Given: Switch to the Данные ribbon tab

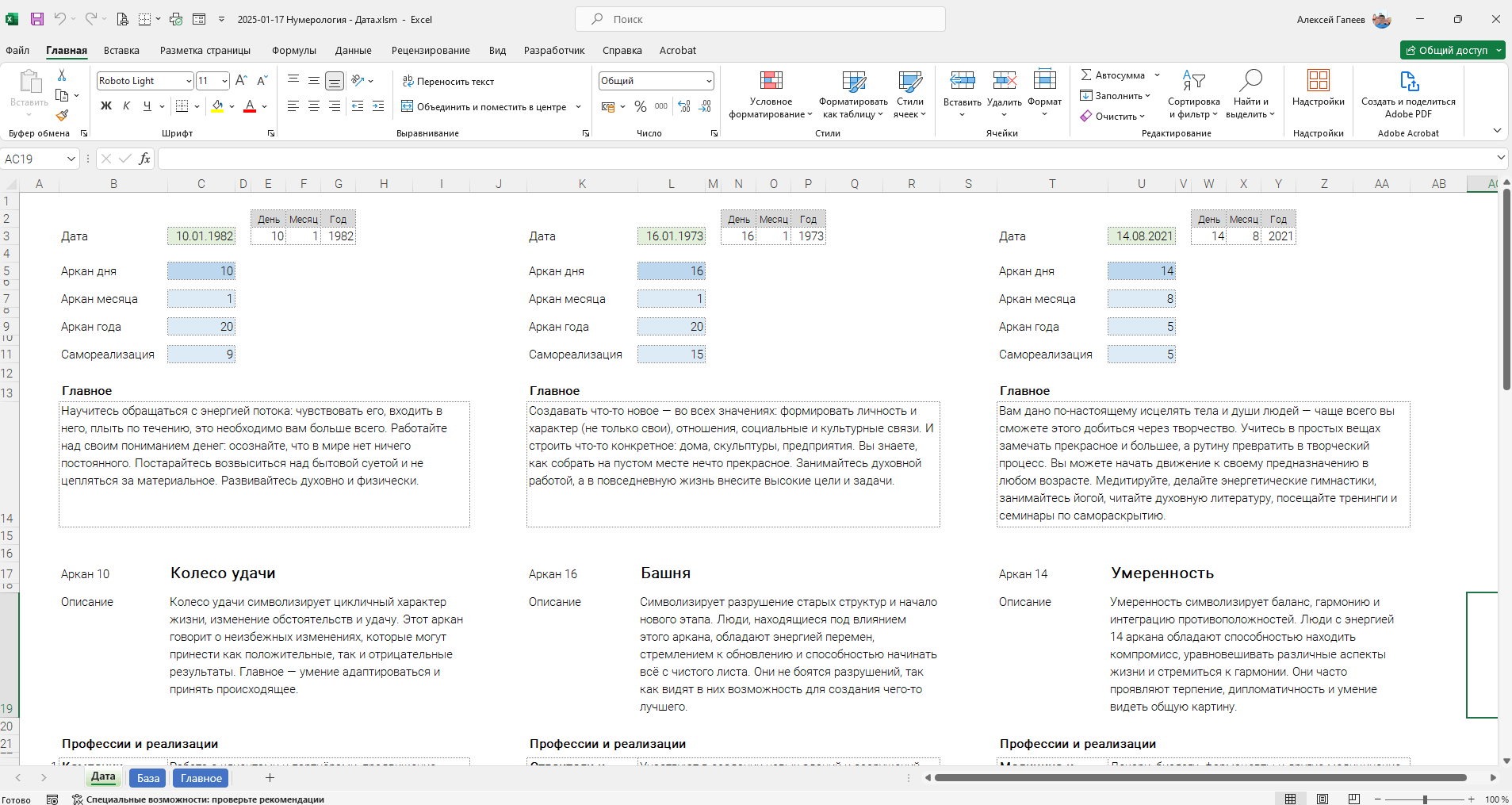Looking at the screenshot, I should [353, 50].
